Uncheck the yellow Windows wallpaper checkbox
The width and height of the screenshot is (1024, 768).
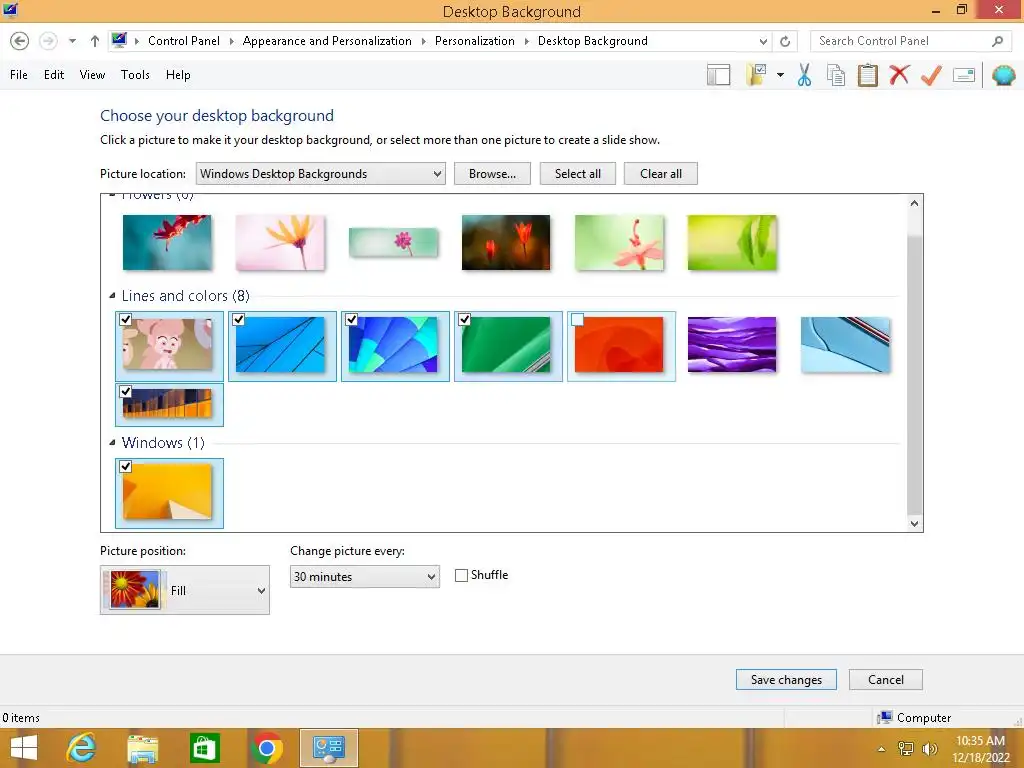tap(126, 466)
